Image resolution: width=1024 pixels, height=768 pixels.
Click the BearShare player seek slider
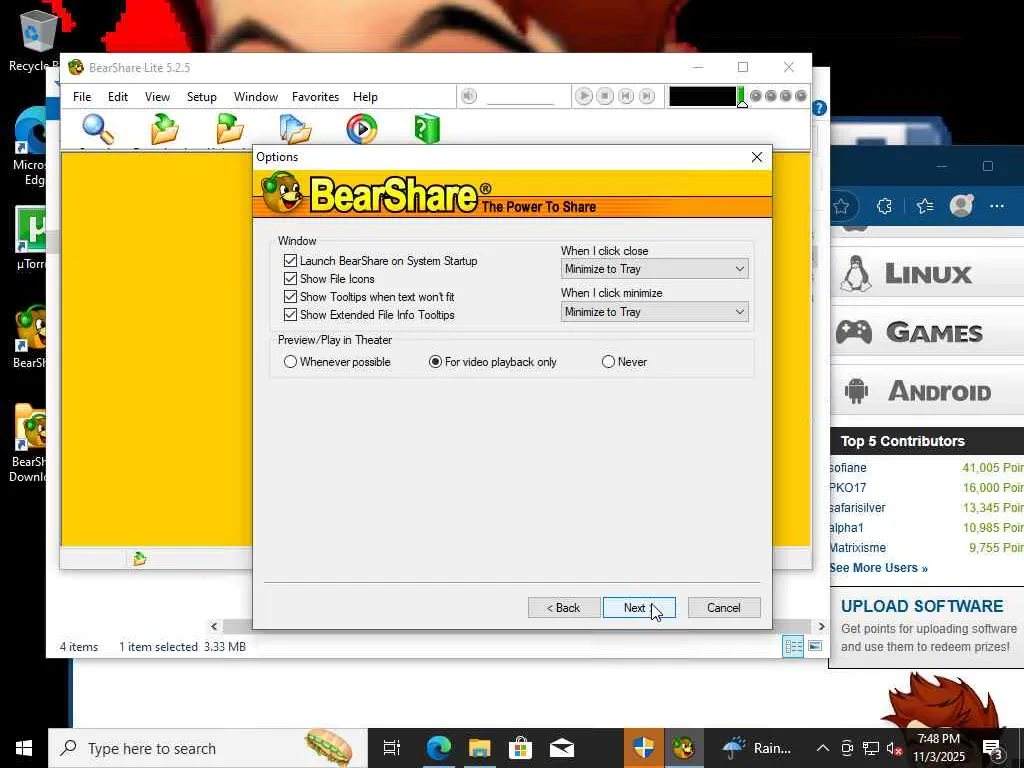tap(520, 101)
